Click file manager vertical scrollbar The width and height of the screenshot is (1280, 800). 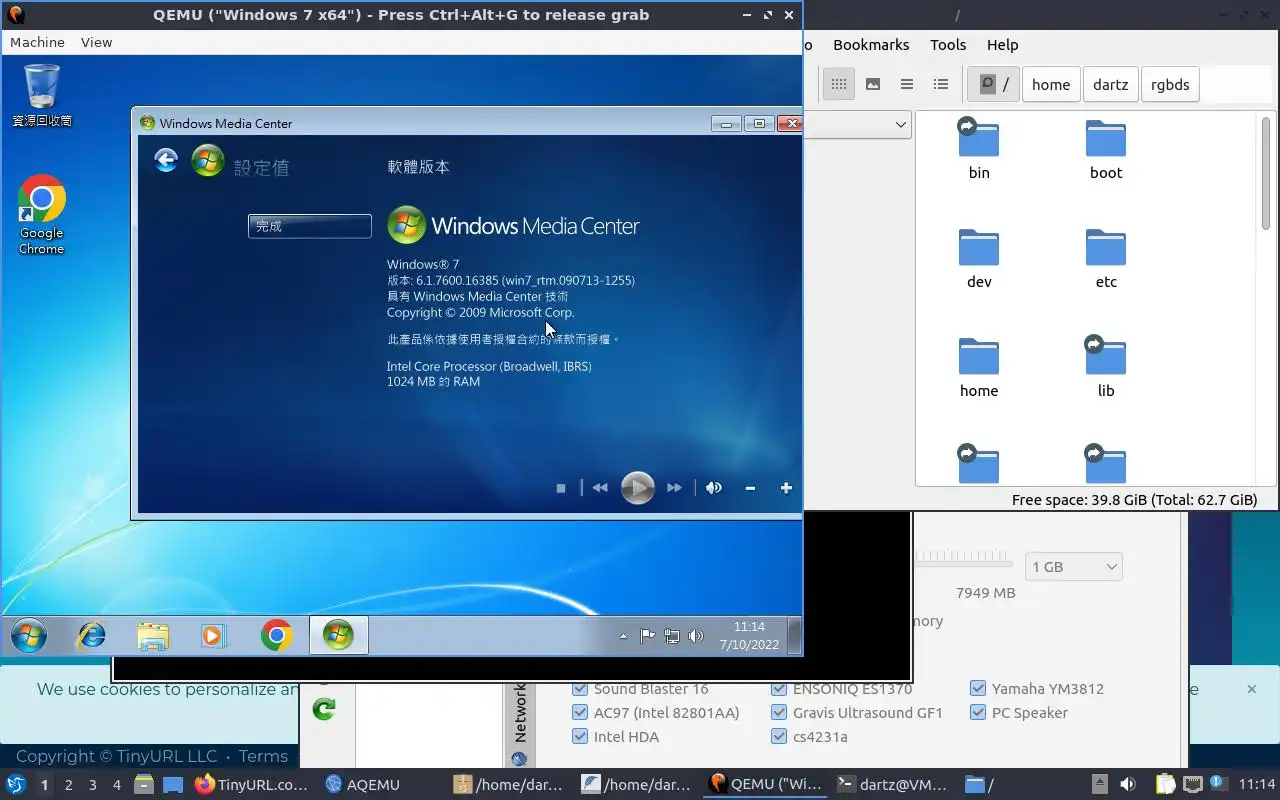[1266, 175]
